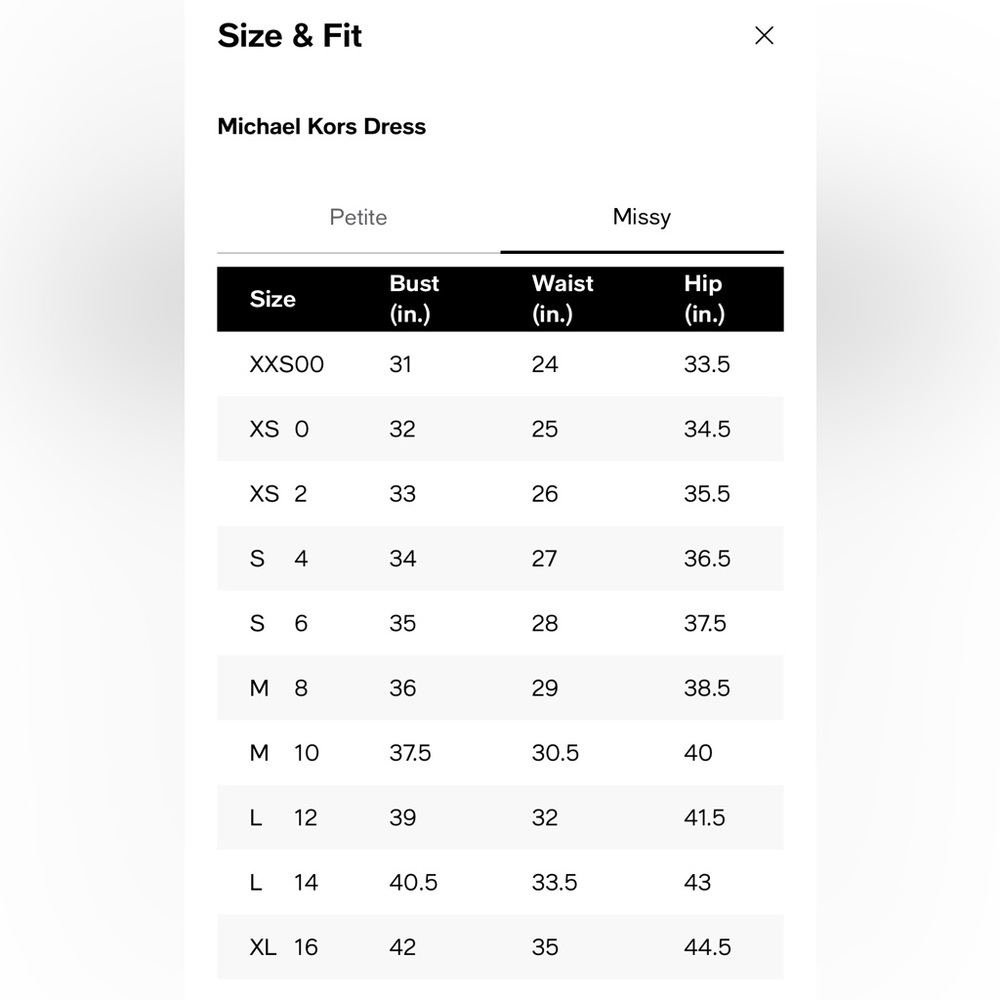Click the 44.5 hip value for XL

pos(707,947)
